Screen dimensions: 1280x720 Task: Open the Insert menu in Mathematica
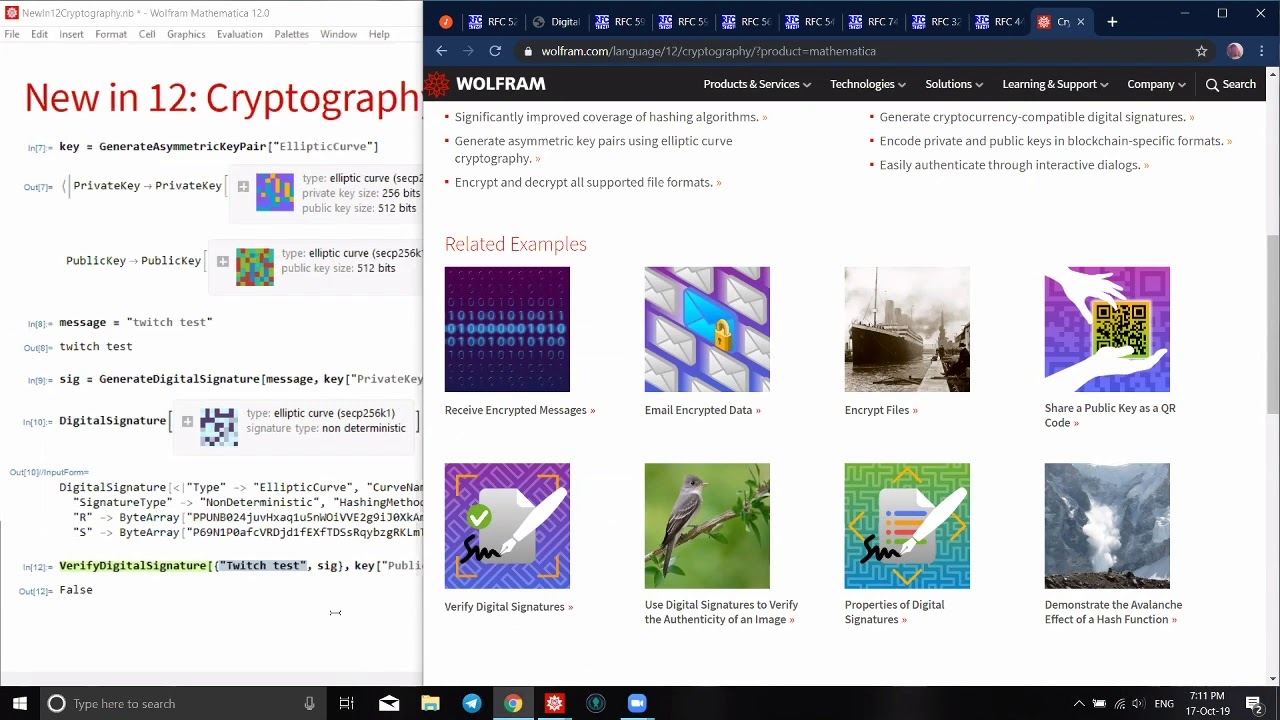pos(71,34)
